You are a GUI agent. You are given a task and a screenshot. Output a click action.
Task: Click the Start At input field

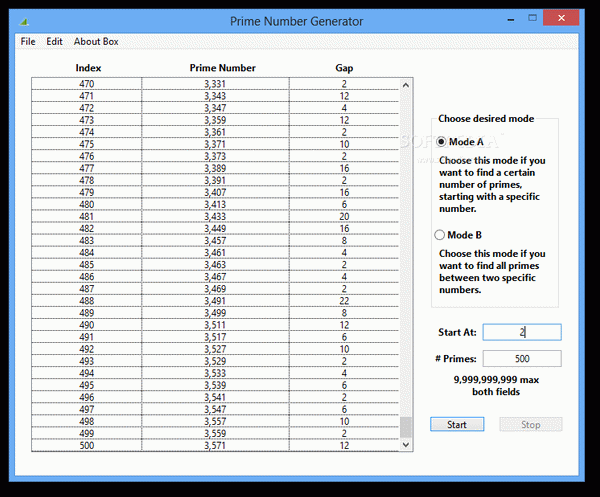tap(521, 332)
